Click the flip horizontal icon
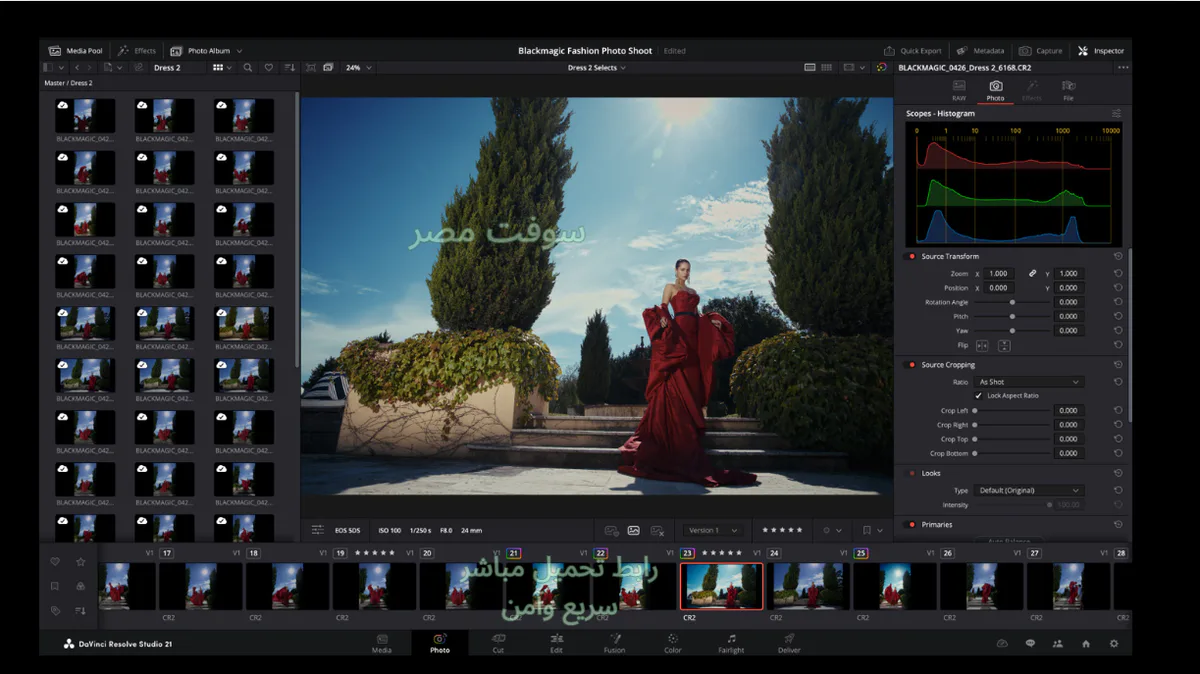This screenshot has width=1200, height=674. coord(982,346)
